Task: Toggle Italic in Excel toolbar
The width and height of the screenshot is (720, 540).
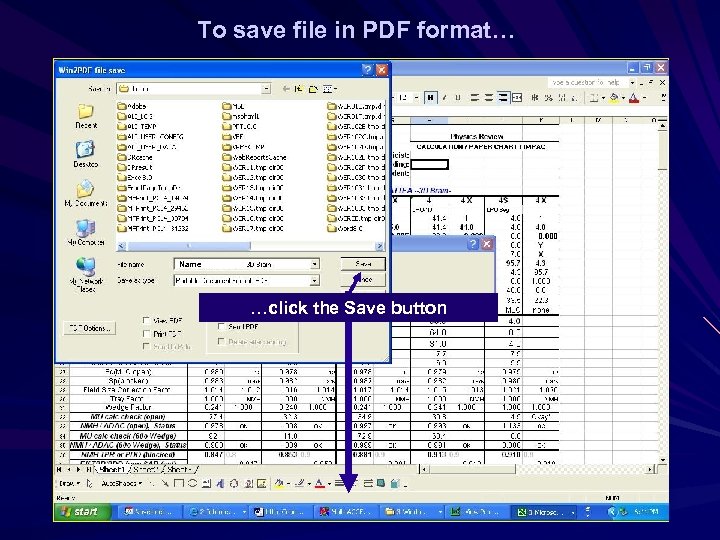Action: coord(444,97)
